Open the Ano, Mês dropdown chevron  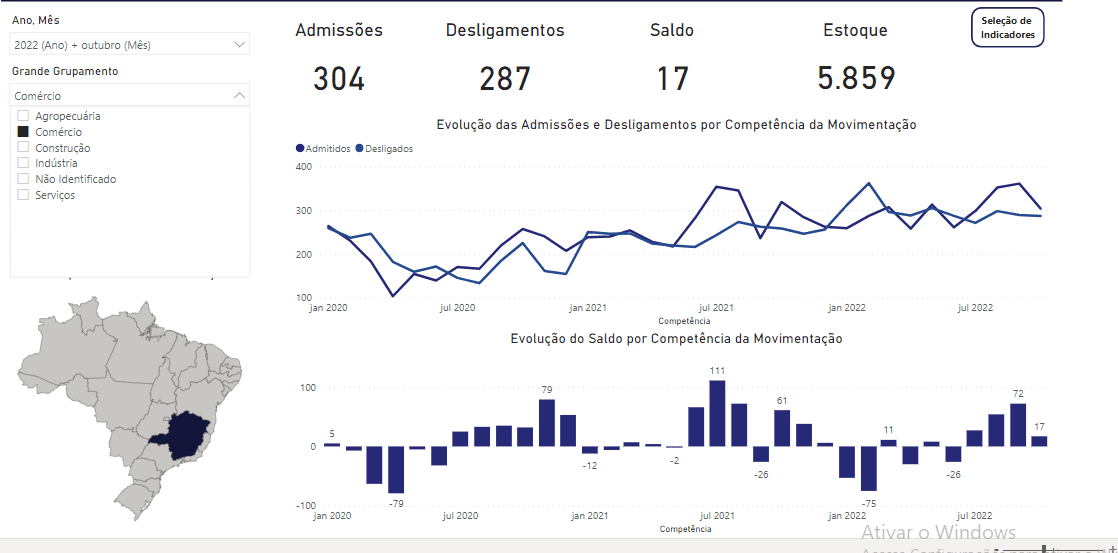point(239,44)
